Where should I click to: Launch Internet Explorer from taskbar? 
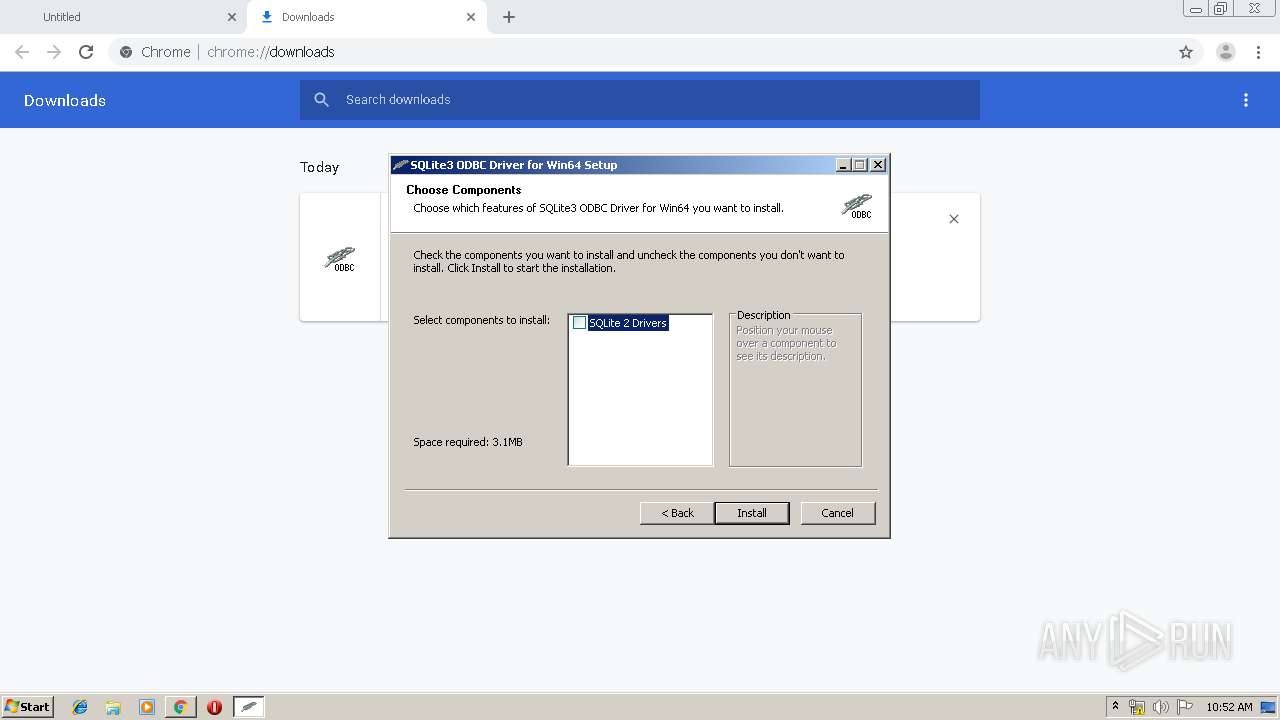coord(80,707)
